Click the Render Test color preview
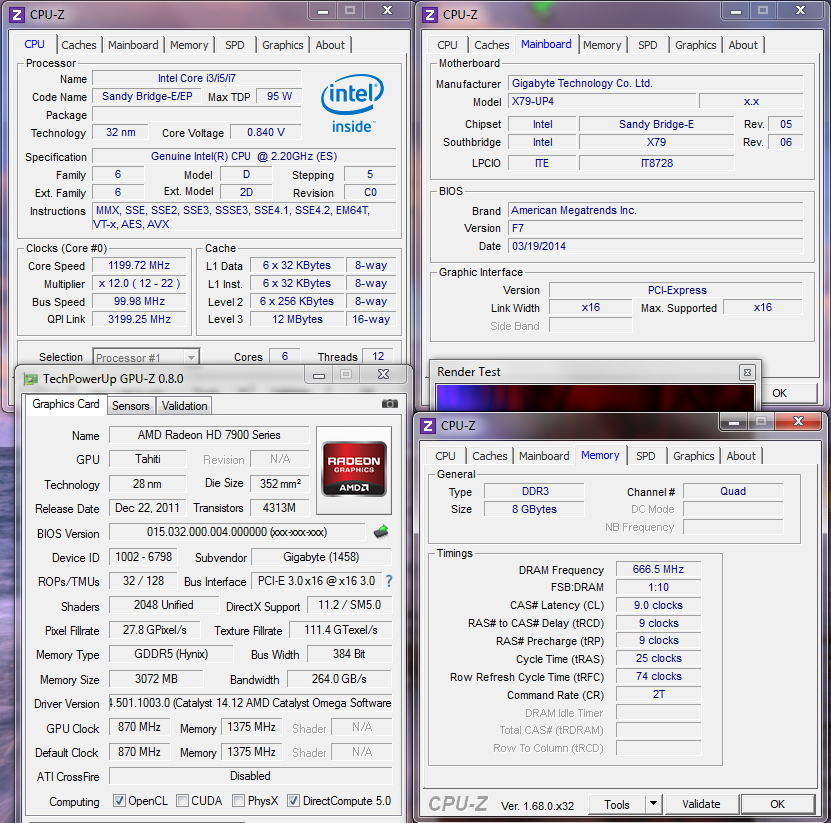831x823 pixels. point(595,397)
